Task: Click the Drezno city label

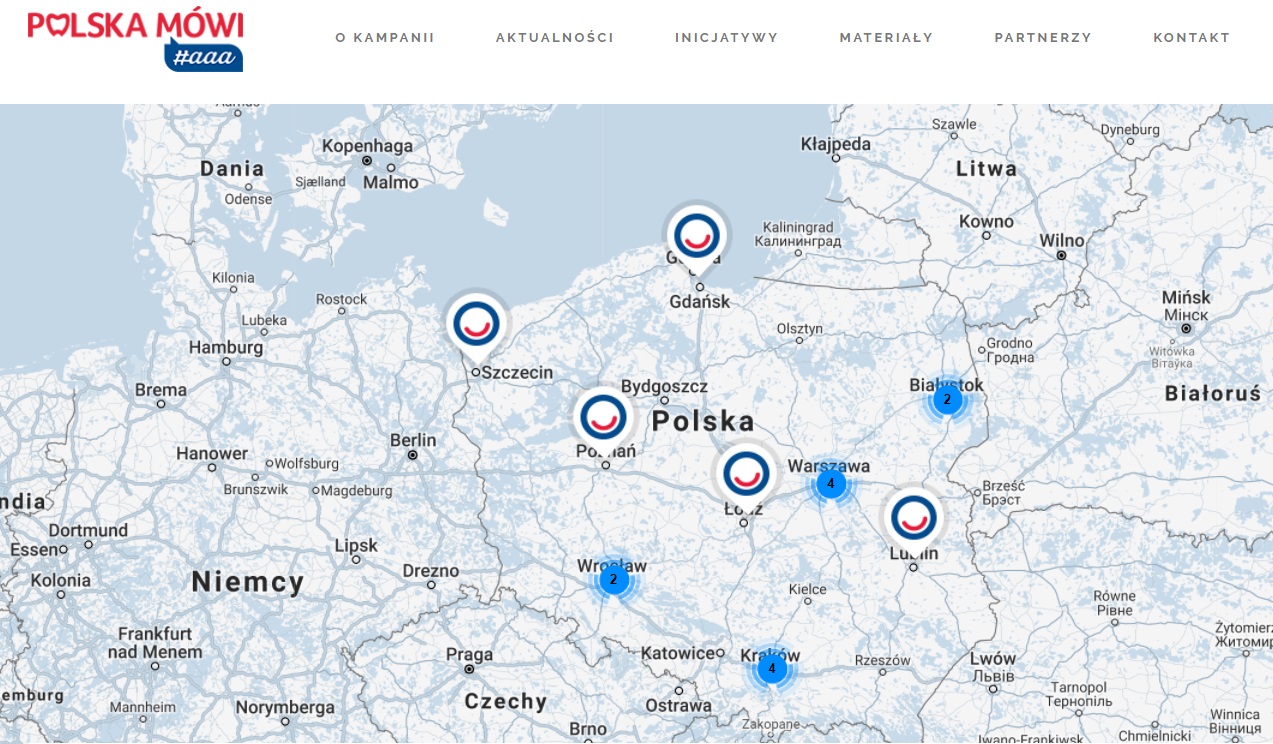Action: click(x=430, y=571)
